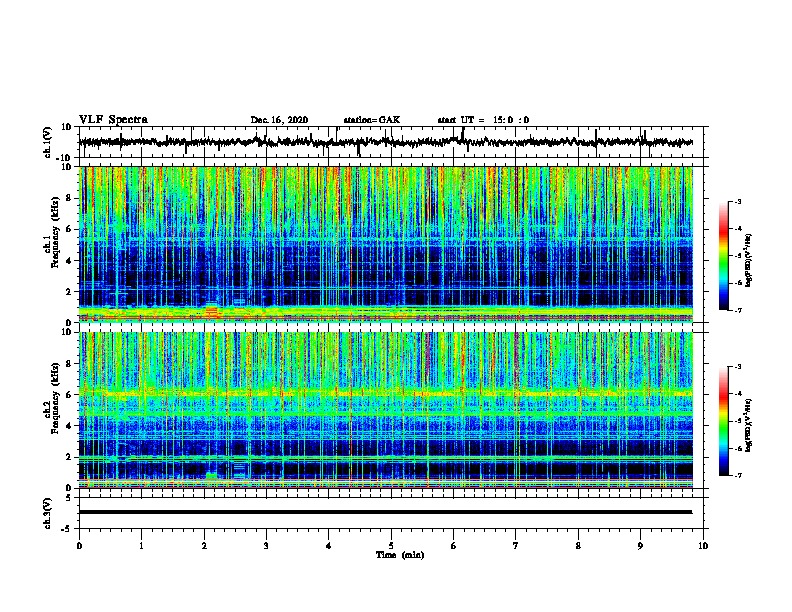792x612 pixels.
Task: Click the time-axis tick label "6"
Action: tap(454, 546)
